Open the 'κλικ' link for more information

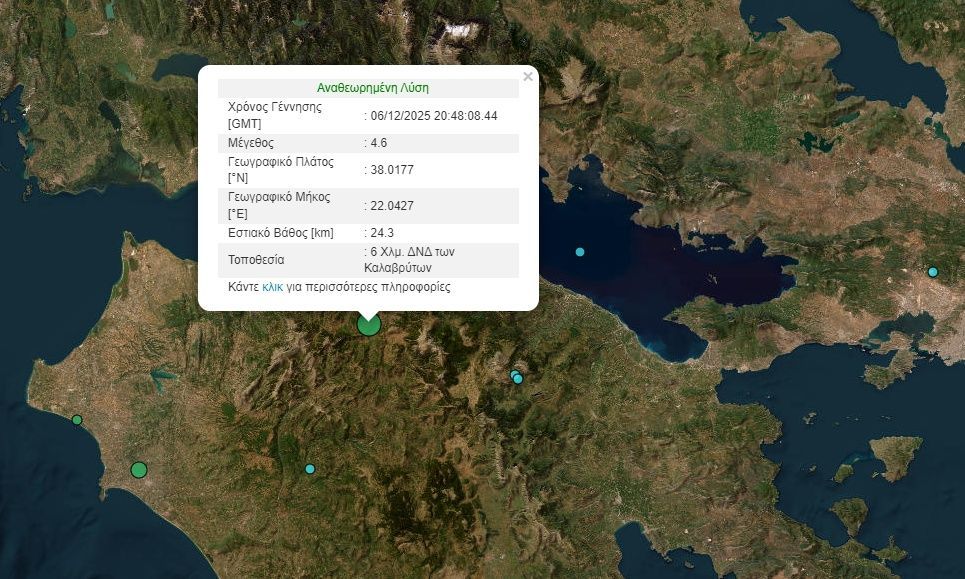pos(273,287)
